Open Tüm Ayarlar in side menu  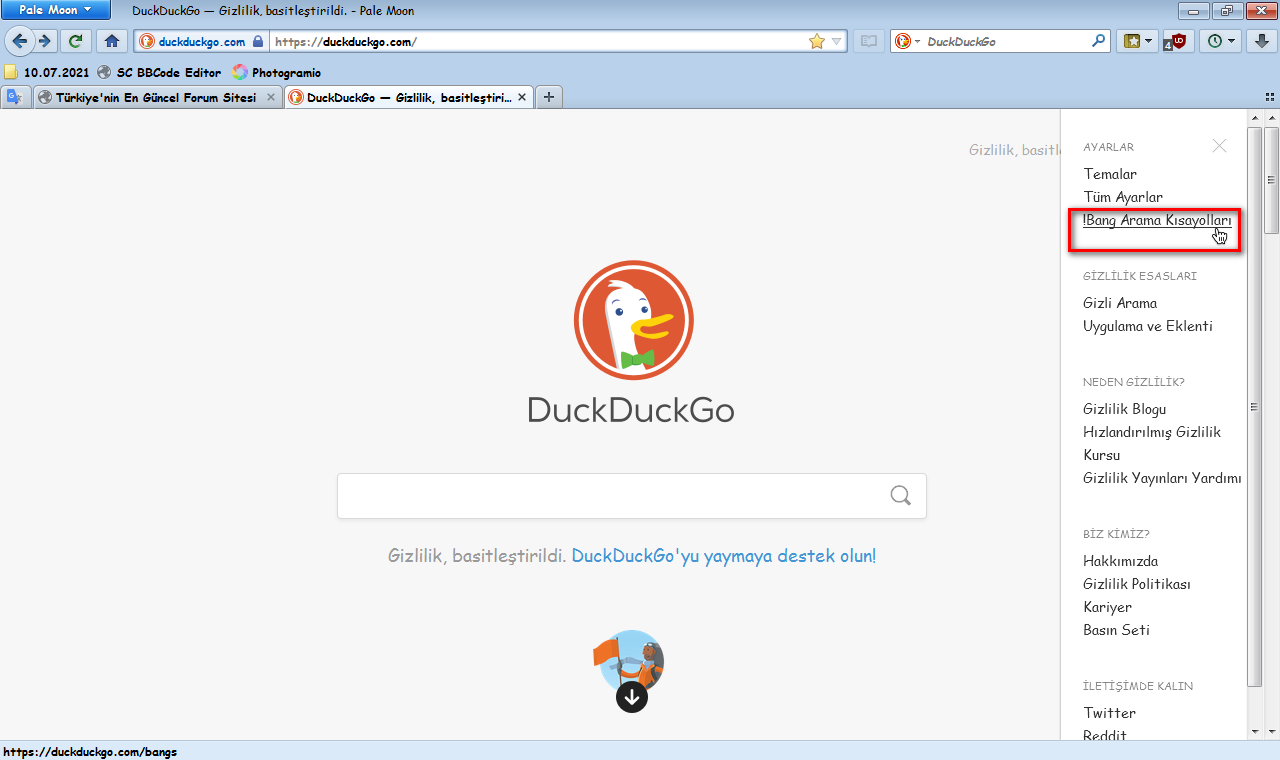pyautogui.click(x=1123, y=197)
